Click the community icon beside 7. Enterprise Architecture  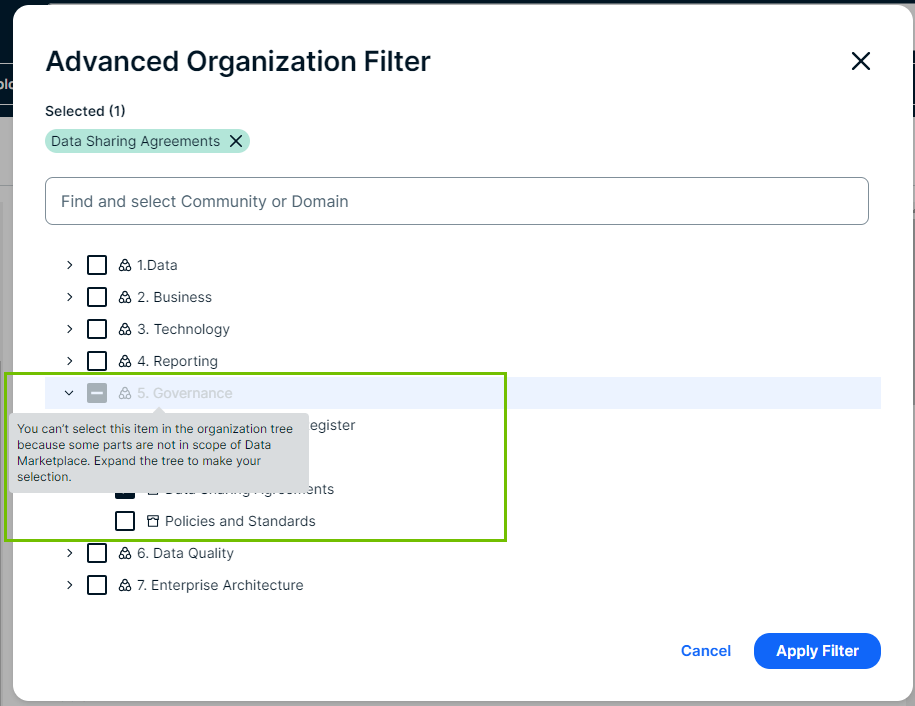(x=125, y=585)
